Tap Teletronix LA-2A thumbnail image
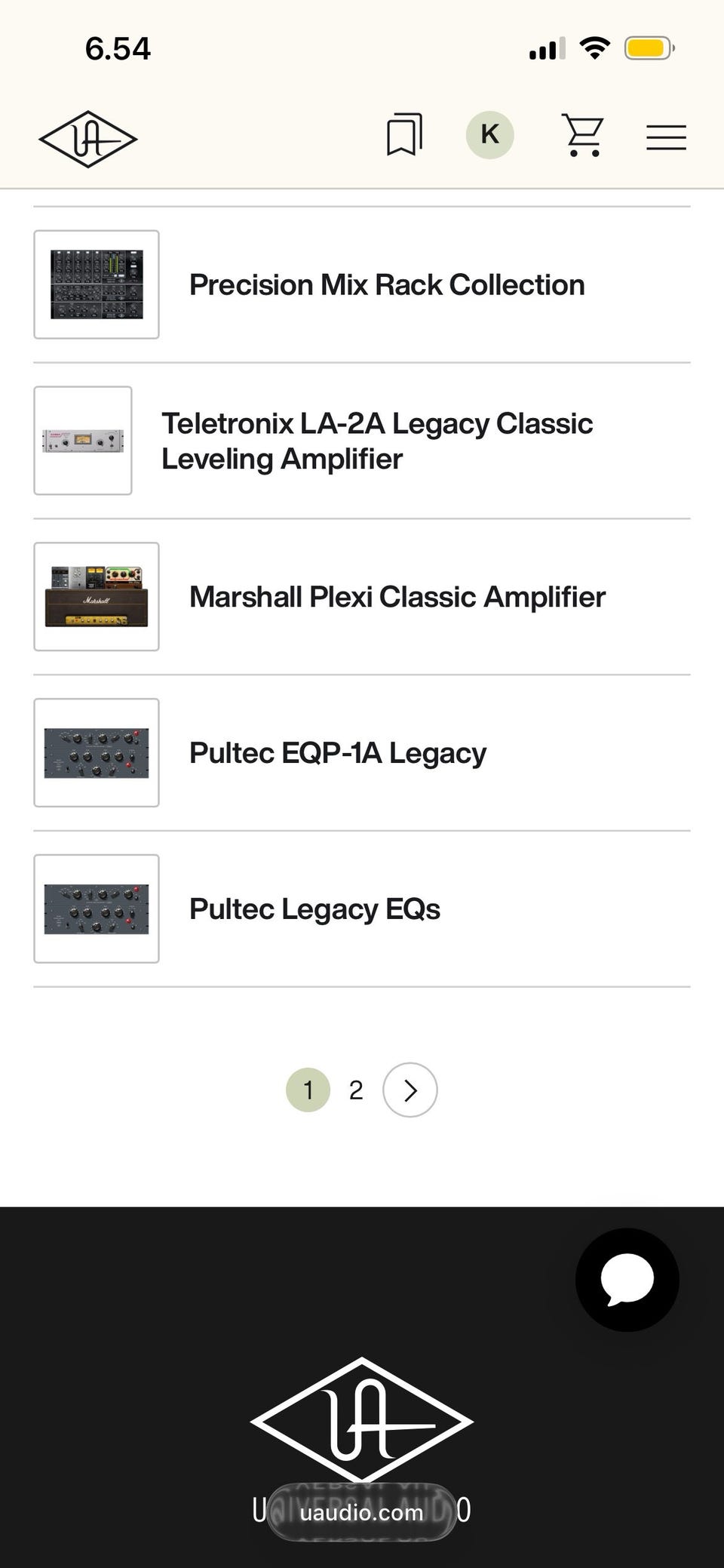This screenshot has width=724, height=1568. (83, 441)
